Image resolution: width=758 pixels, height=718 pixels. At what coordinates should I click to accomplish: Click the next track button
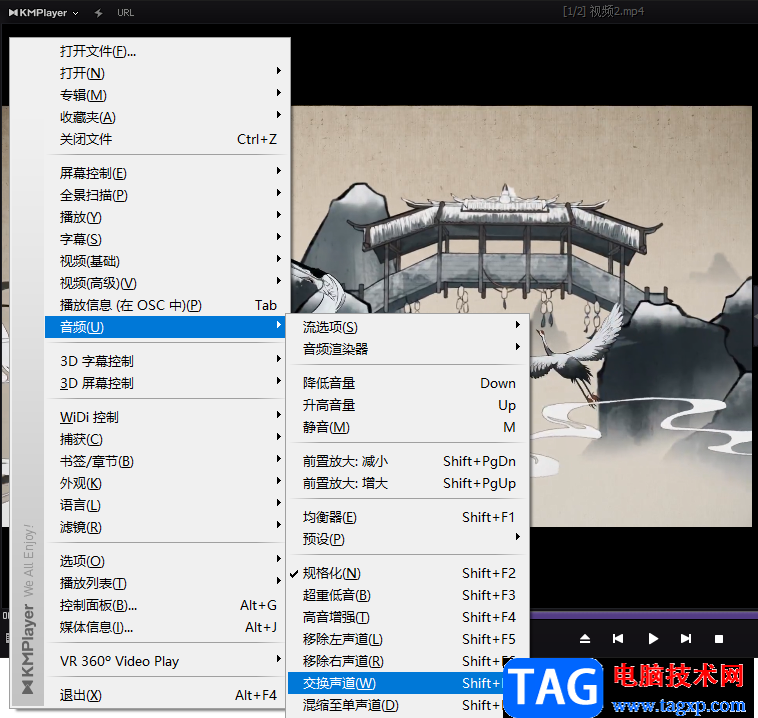click(x=686, y=639)
